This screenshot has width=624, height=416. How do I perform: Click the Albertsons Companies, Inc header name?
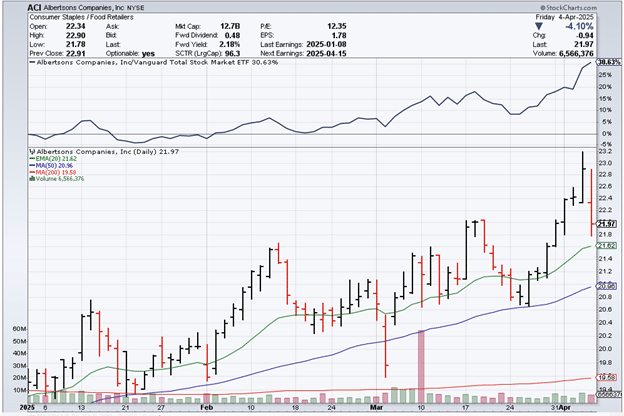click(x=84, y=8)
